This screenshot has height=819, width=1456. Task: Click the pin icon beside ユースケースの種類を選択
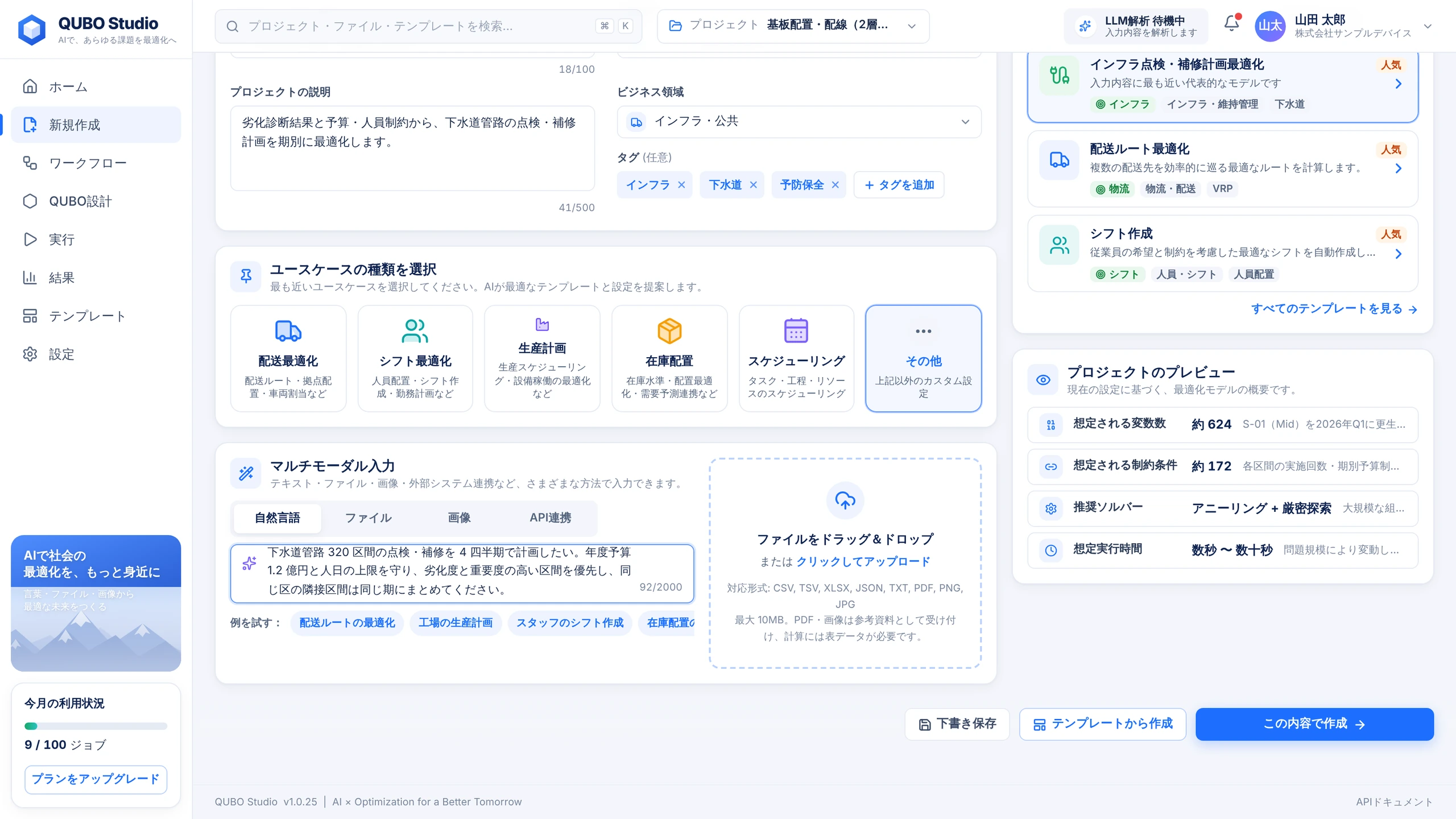point(246,276)
